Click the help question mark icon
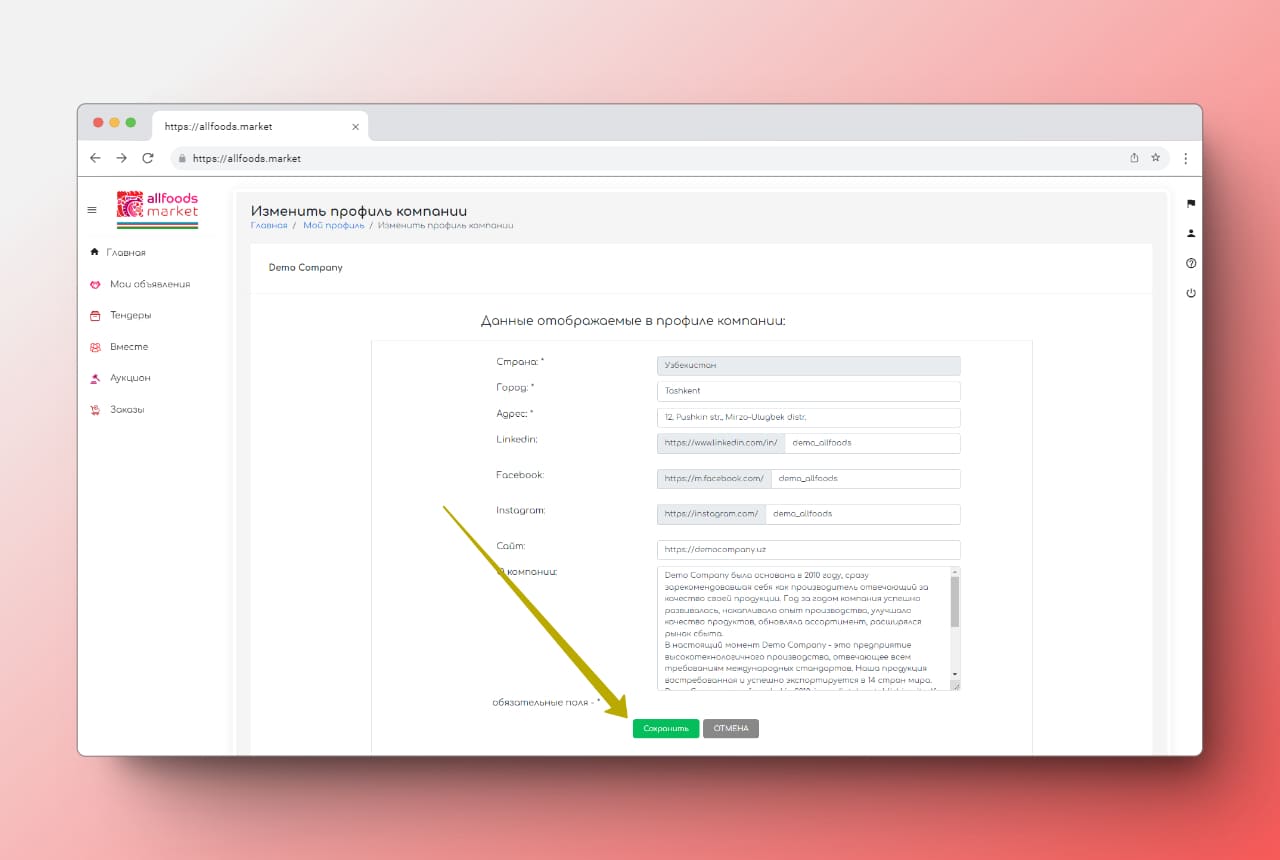Image resolution: width=1280 pixels, height=860 pixels. pyautogui.click(x=1191, y=263)
